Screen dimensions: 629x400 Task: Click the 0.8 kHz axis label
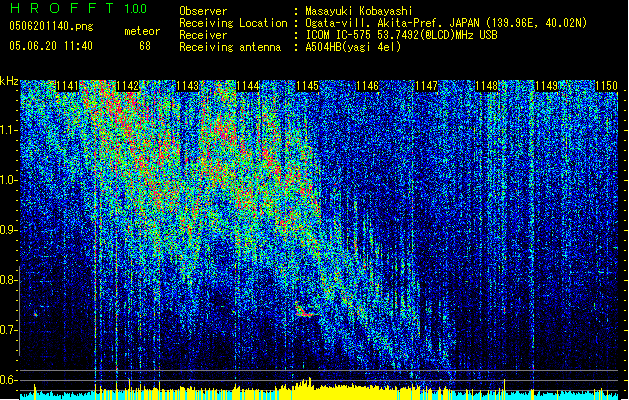8,280
